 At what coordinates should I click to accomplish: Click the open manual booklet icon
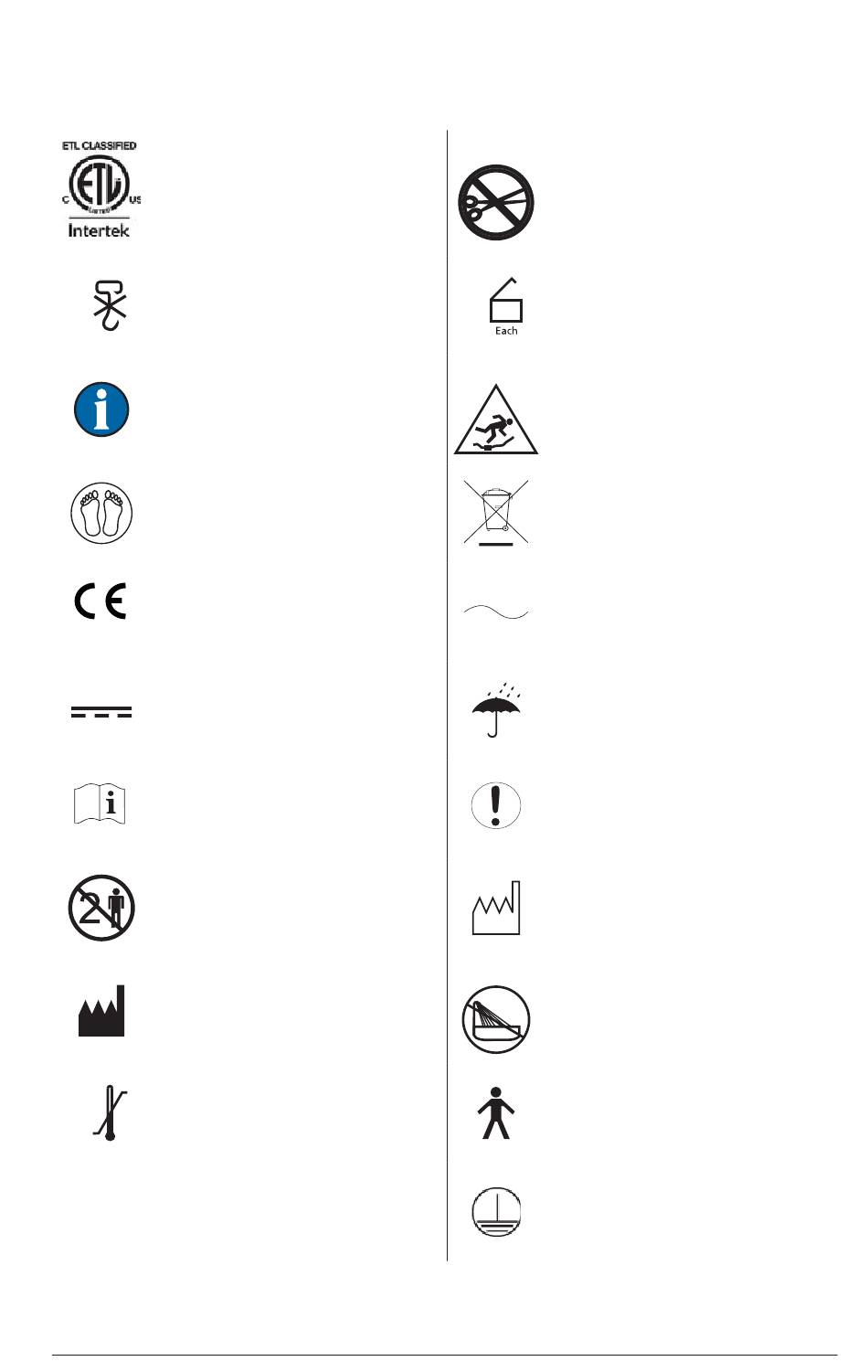click(100, 804)
